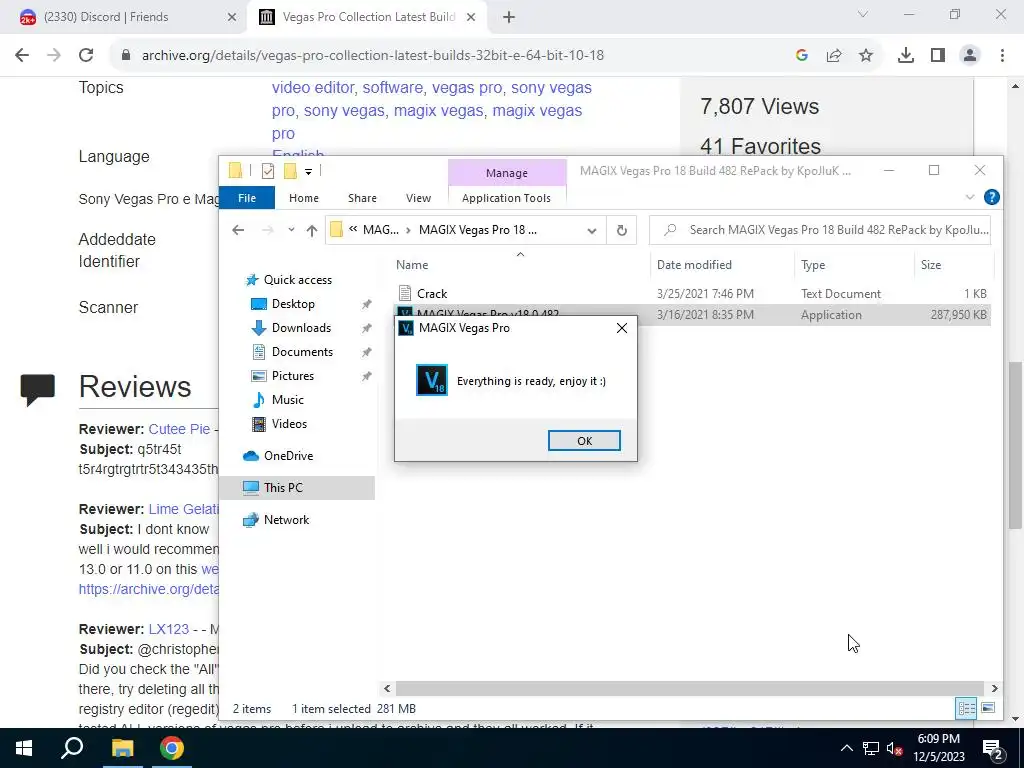Open the Quick Access Toolbar customize dropdown

pyautogui.click(x=308, y=172)
